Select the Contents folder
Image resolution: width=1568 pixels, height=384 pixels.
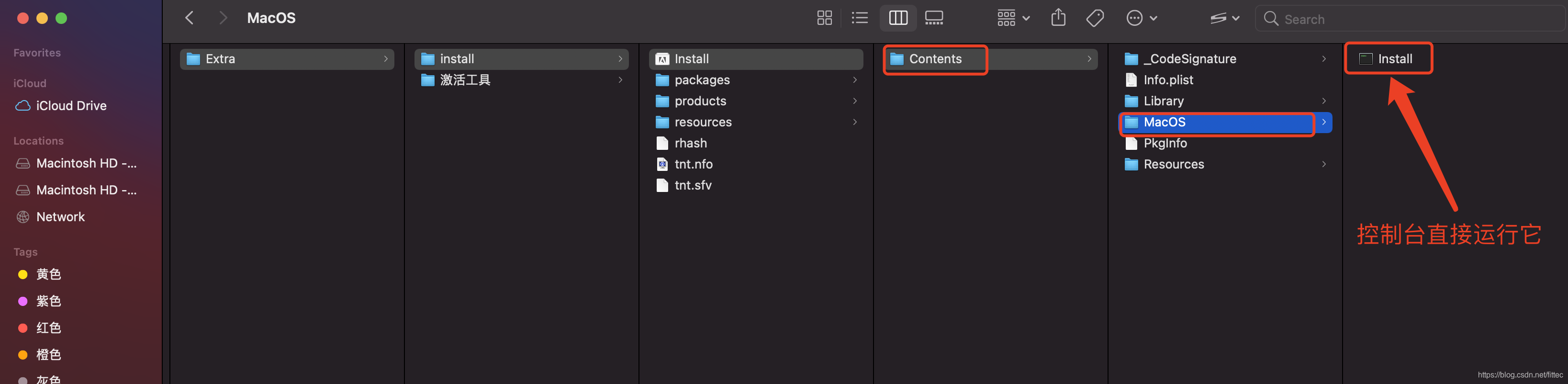[x=990, y=59]
